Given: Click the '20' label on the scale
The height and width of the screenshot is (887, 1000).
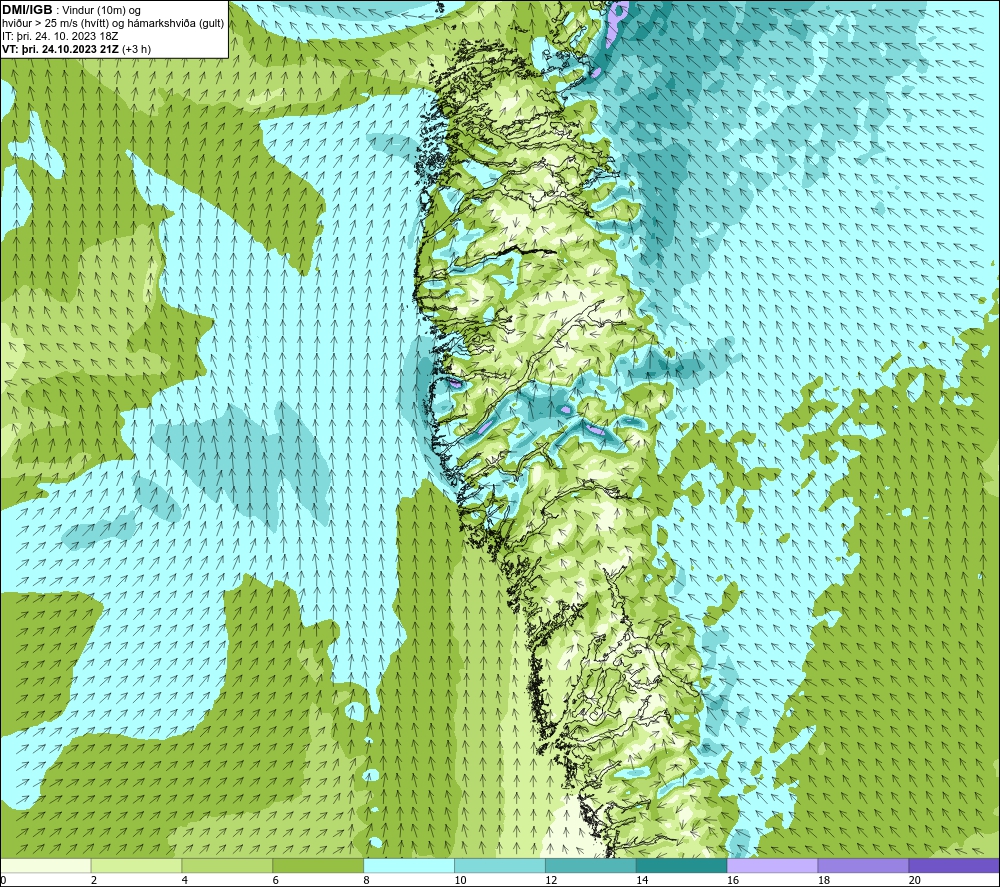Looking at the screenshot, I should [915, 880].
